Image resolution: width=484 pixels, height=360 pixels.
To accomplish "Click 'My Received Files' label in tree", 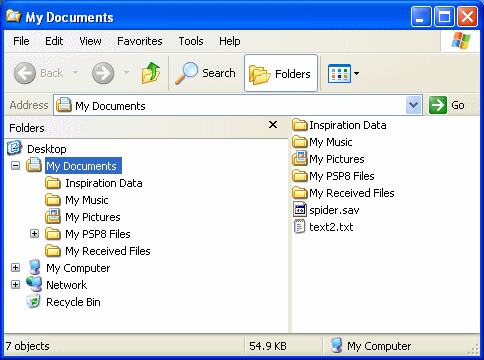I will 108,251.
